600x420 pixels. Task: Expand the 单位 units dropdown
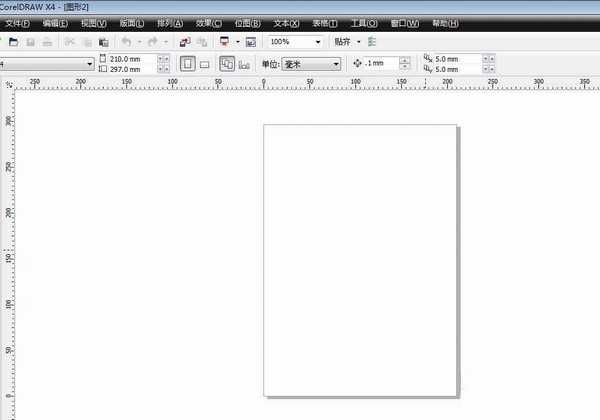point(334,64)
